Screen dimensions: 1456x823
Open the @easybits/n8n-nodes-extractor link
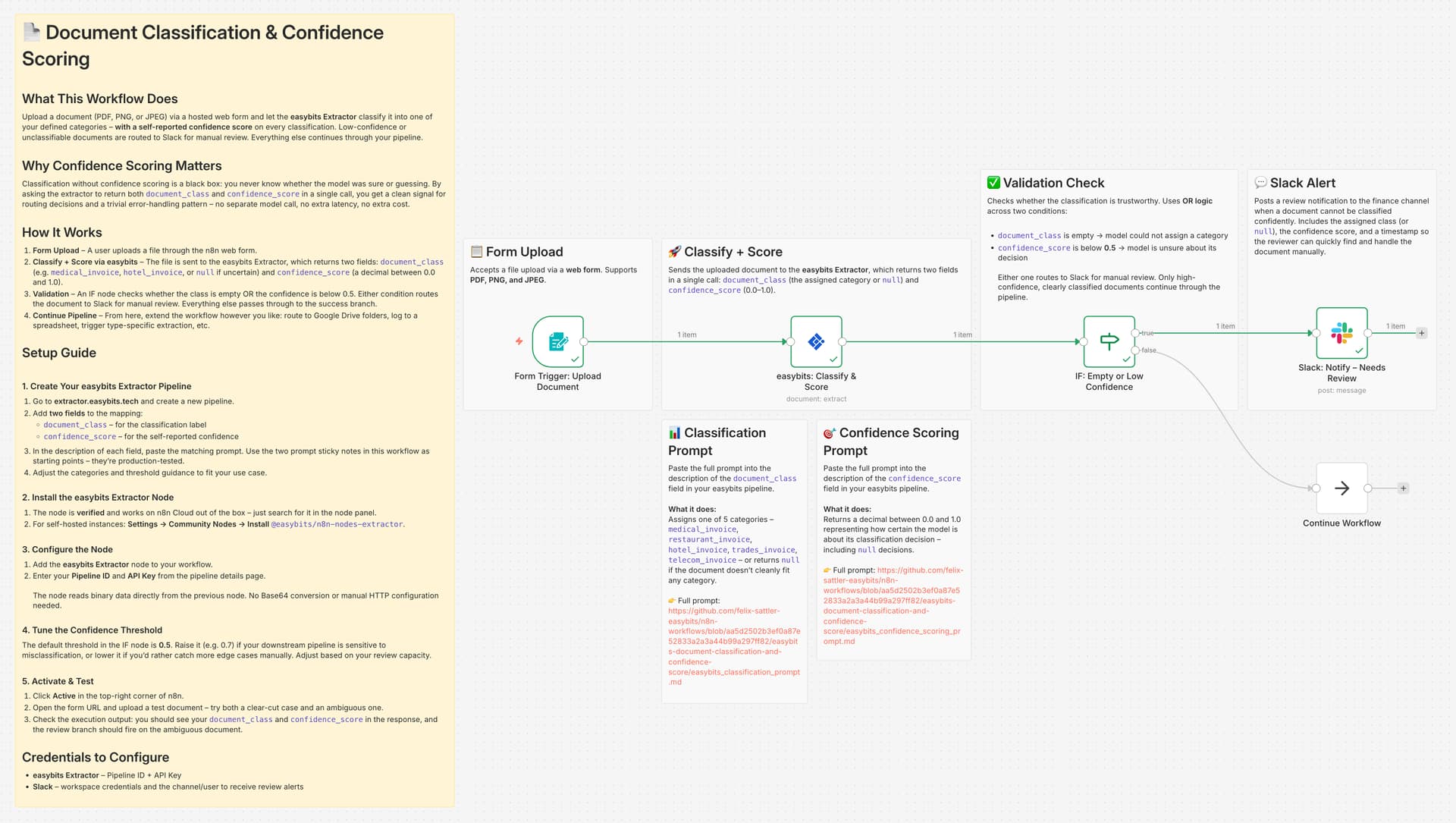coord(337,524)
